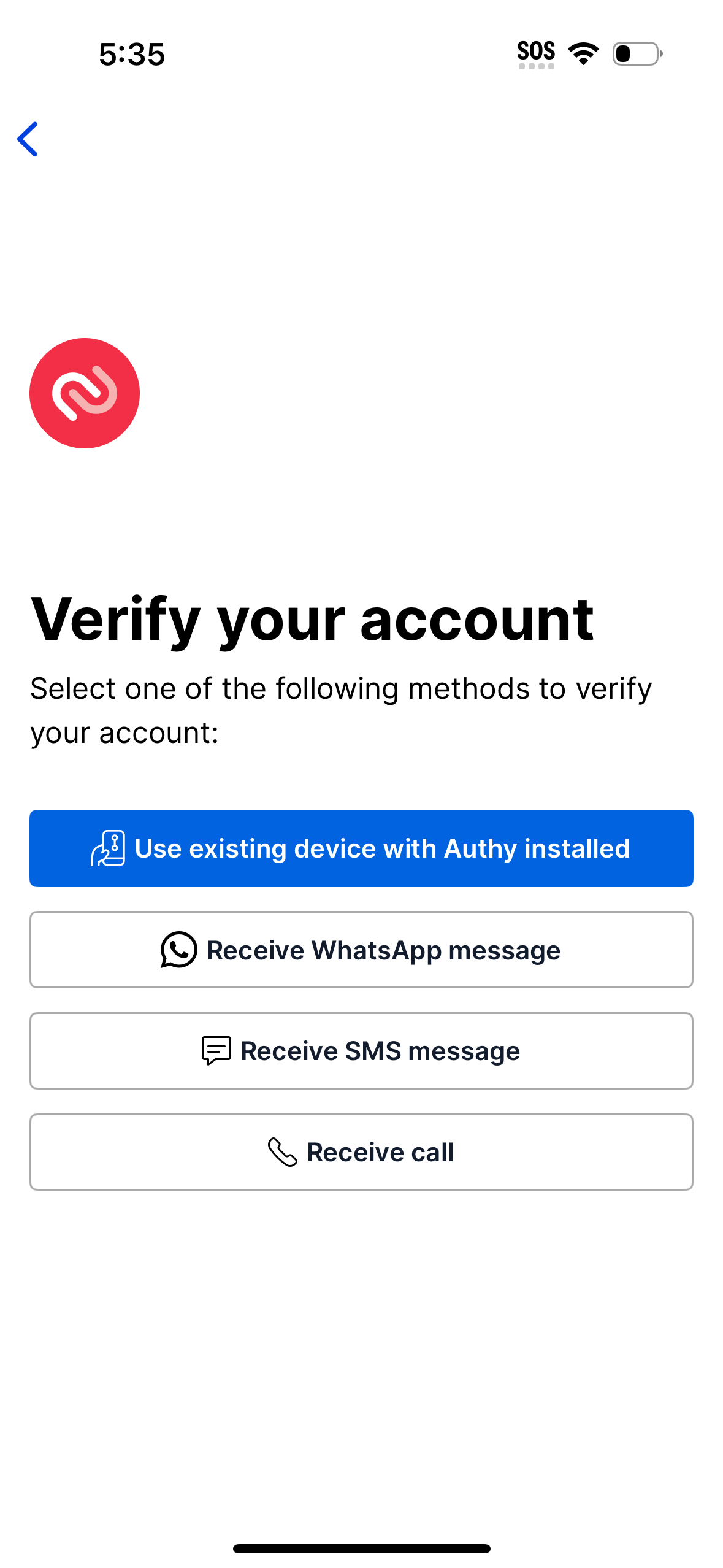Tap the battery level icon
This screenshot has width=723, height=1568.
(636, 53)
